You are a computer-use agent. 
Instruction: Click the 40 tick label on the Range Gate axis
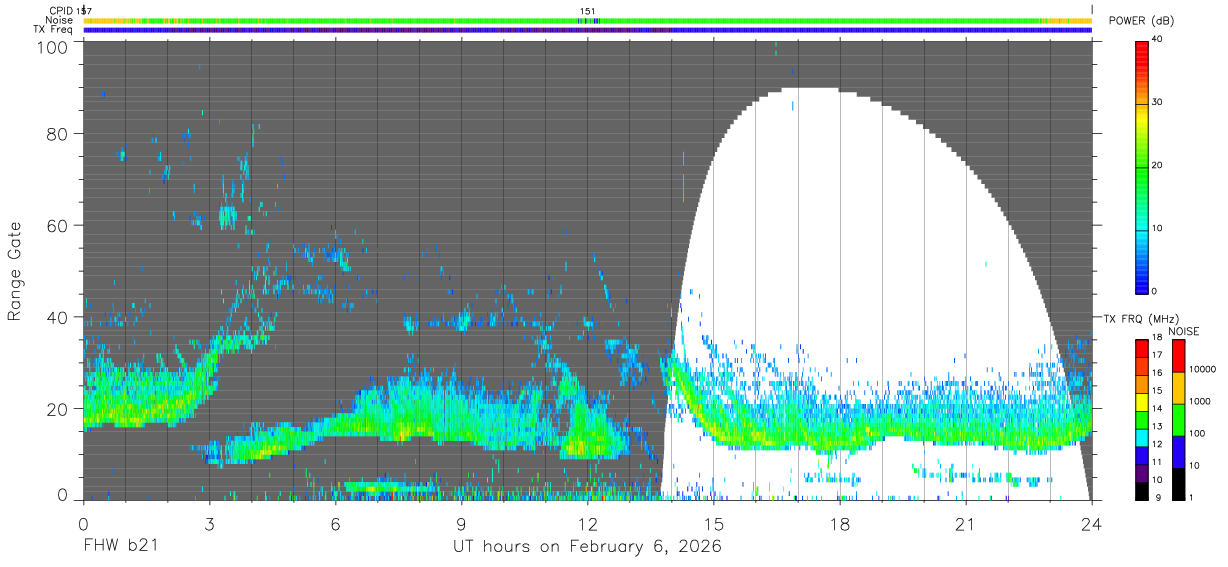pos(59,317)
